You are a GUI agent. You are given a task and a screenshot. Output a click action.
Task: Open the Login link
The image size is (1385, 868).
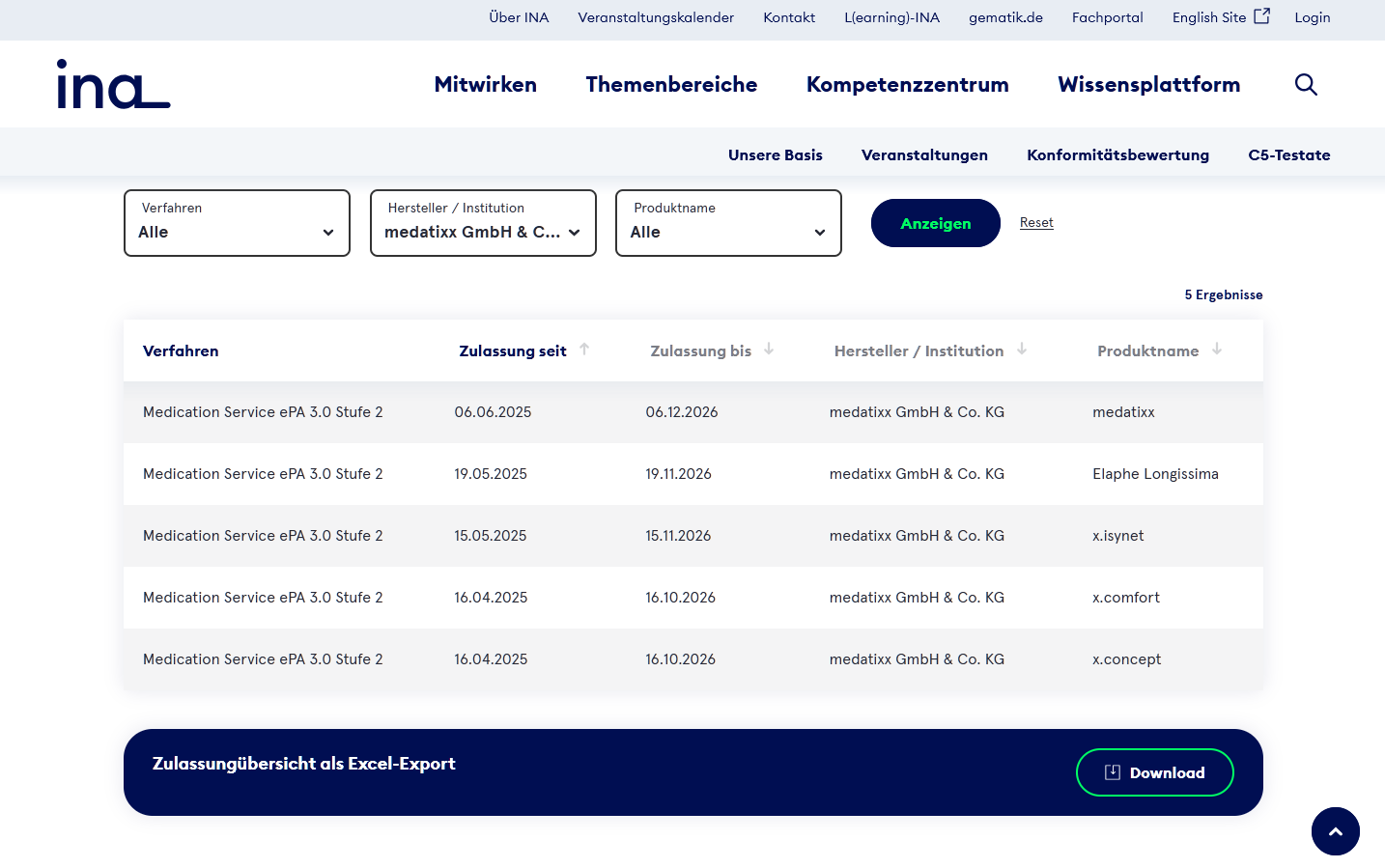(1312, 16)
